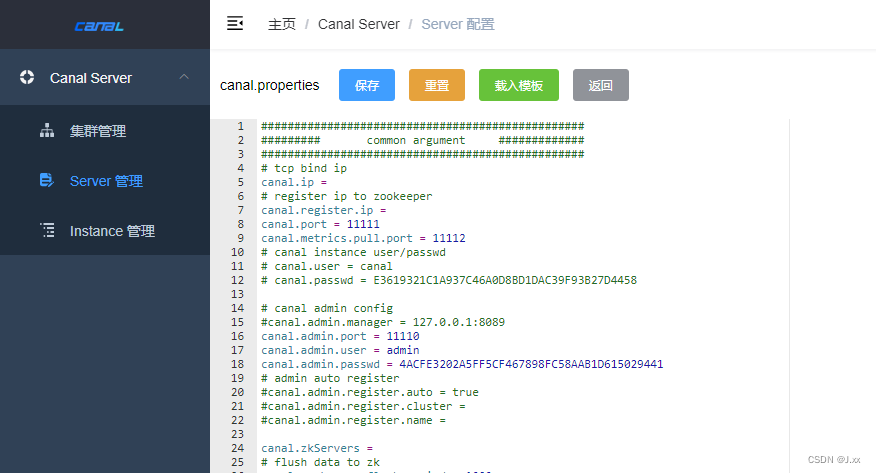Image resolution: width=876 pixels, height=473 pixels.
Task: Go to 主页 breadcrumb
Action: [282, 24]
